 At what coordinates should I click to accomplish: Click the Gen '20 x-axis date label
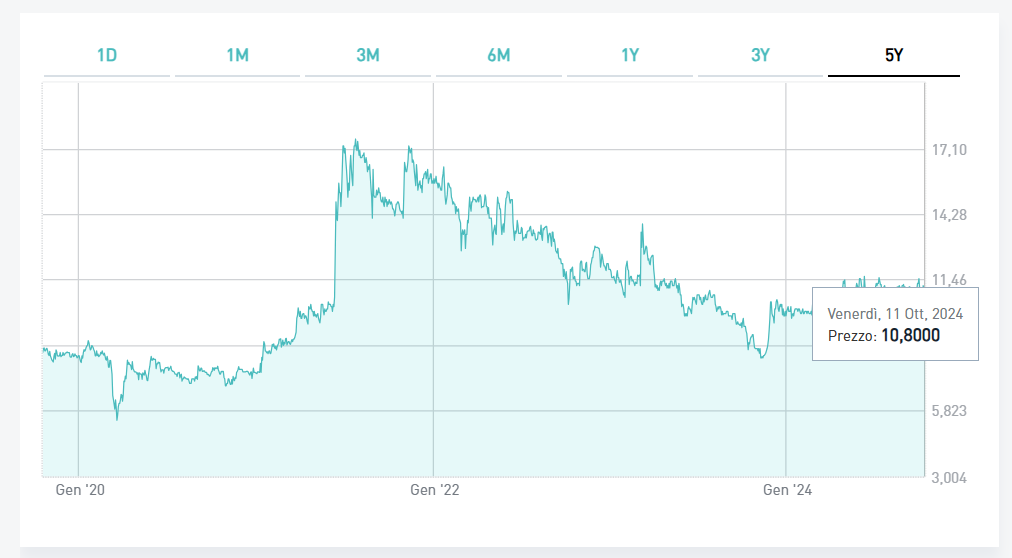79,490
